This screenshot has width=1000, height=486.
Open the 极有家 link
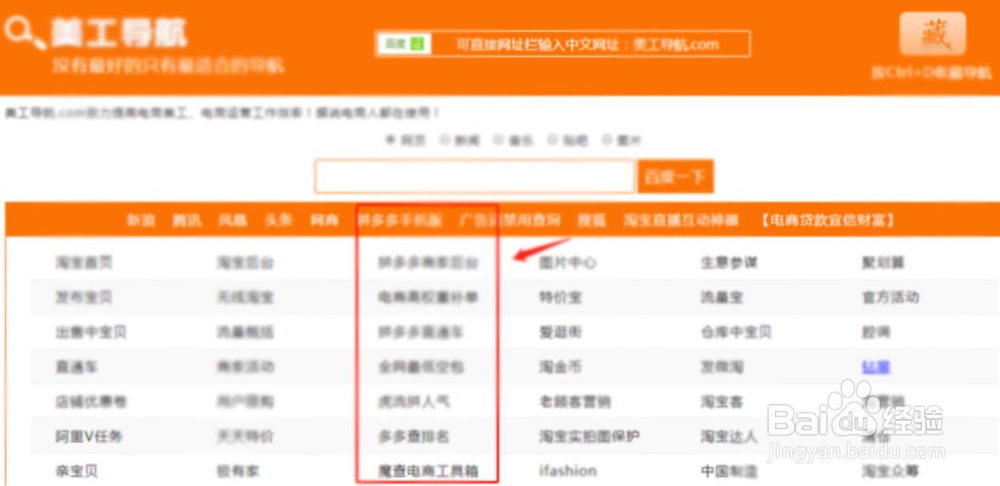(238, 472)
